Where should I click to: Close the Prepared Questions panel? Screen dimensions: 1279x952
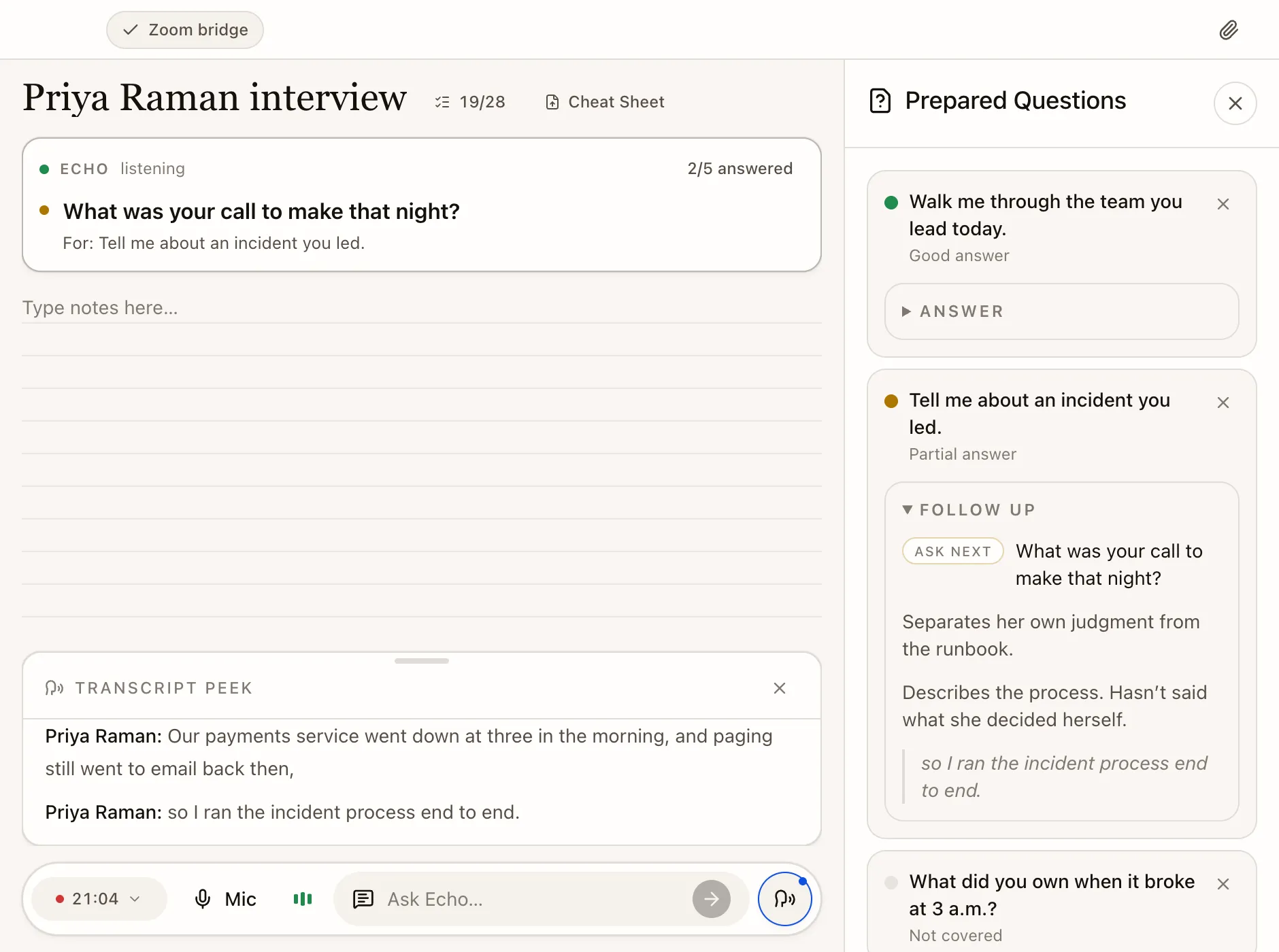point(1235,103)
